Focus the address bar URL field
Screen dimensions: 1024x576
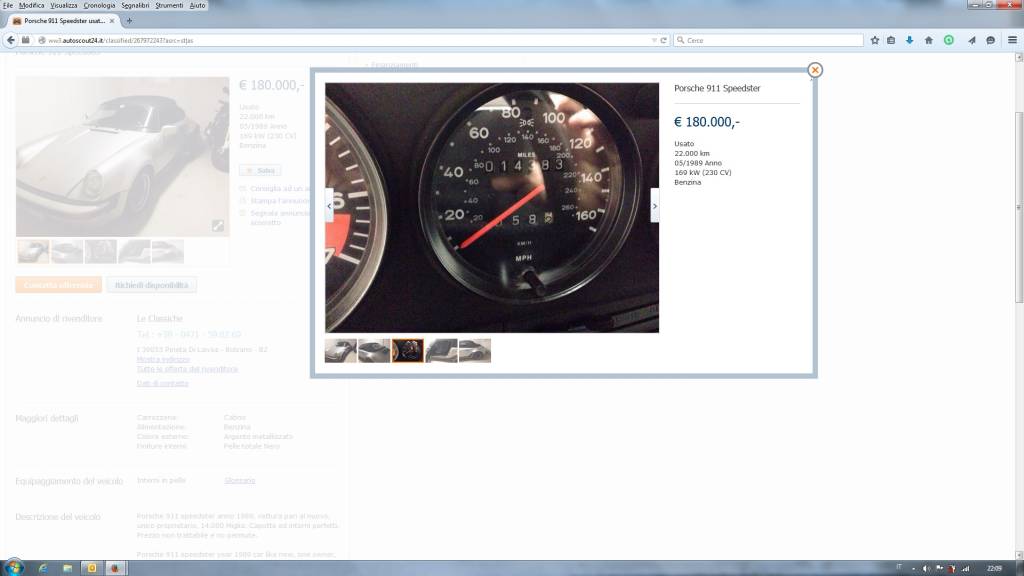point(346,40)
